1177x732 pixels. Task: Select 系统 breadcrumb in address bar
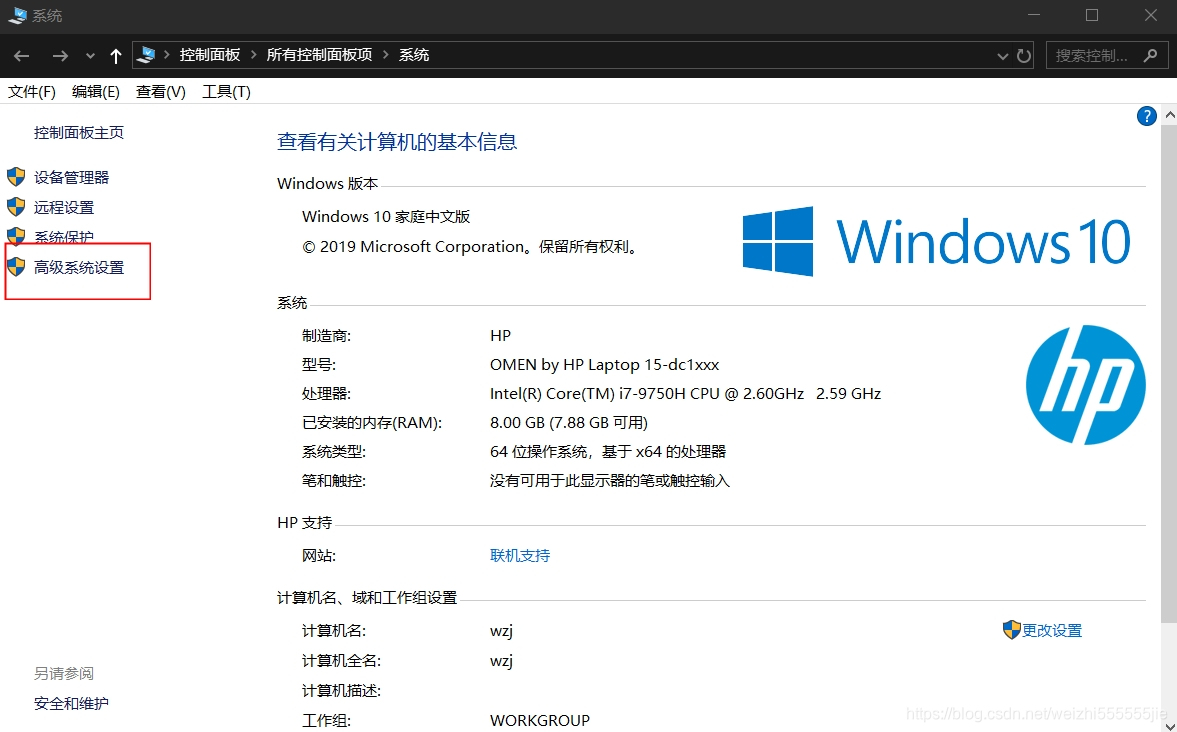(414, 55)
